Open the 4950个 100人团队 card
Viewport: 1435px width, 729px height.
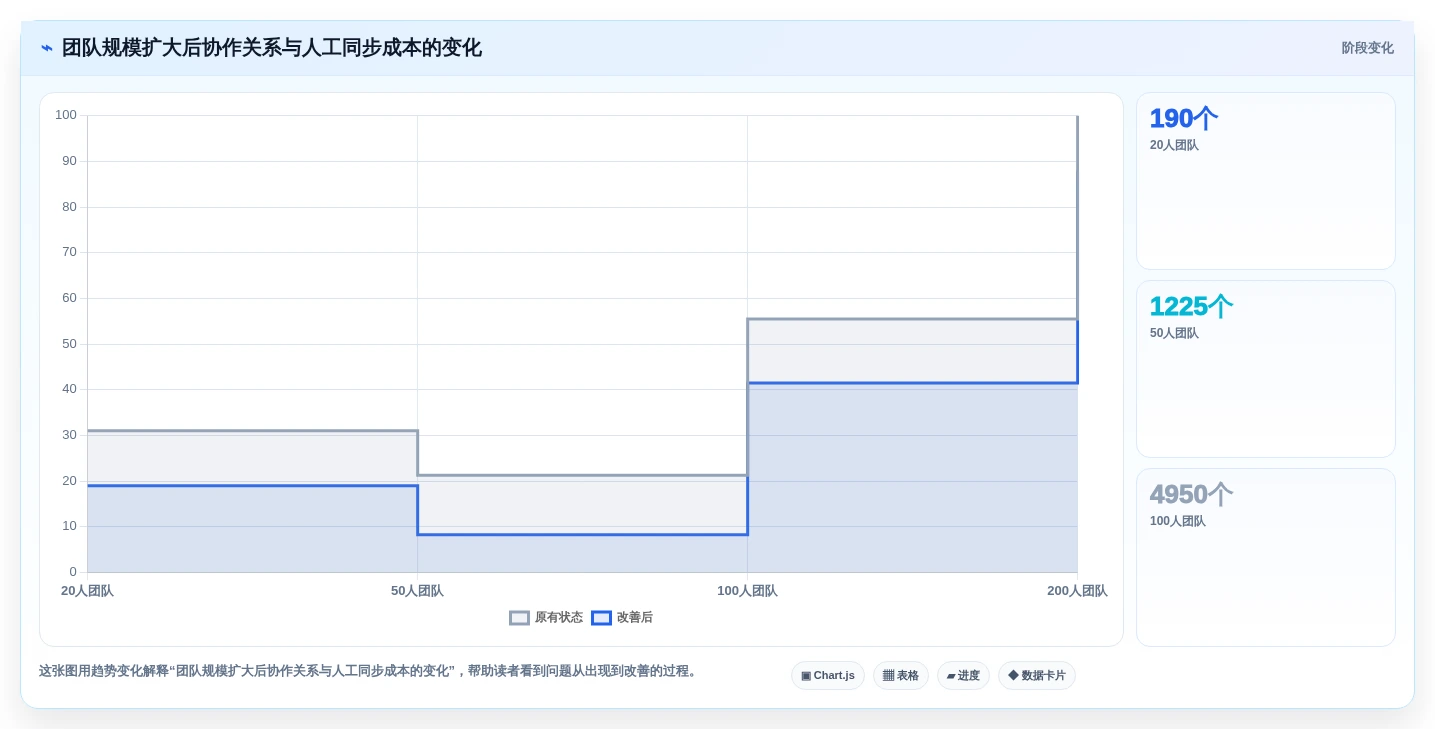click(1266, 557)
